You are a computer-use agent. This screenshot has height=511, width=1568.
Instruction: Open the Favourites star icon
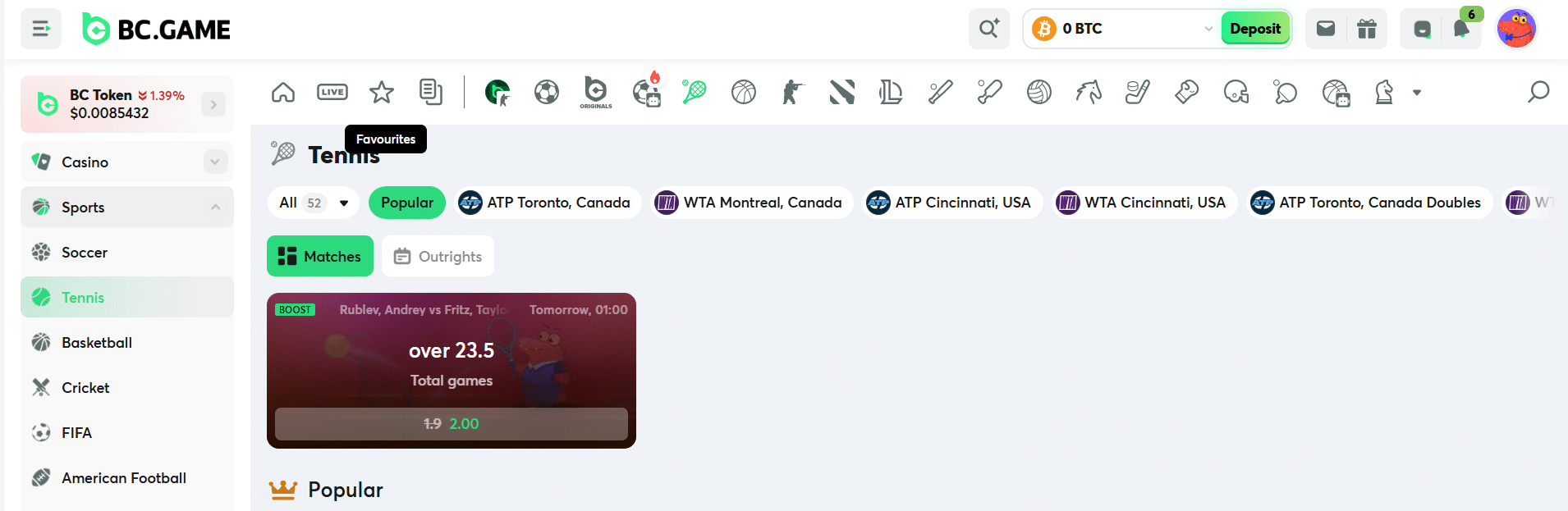pyautogui.click(x=382, y=92)
